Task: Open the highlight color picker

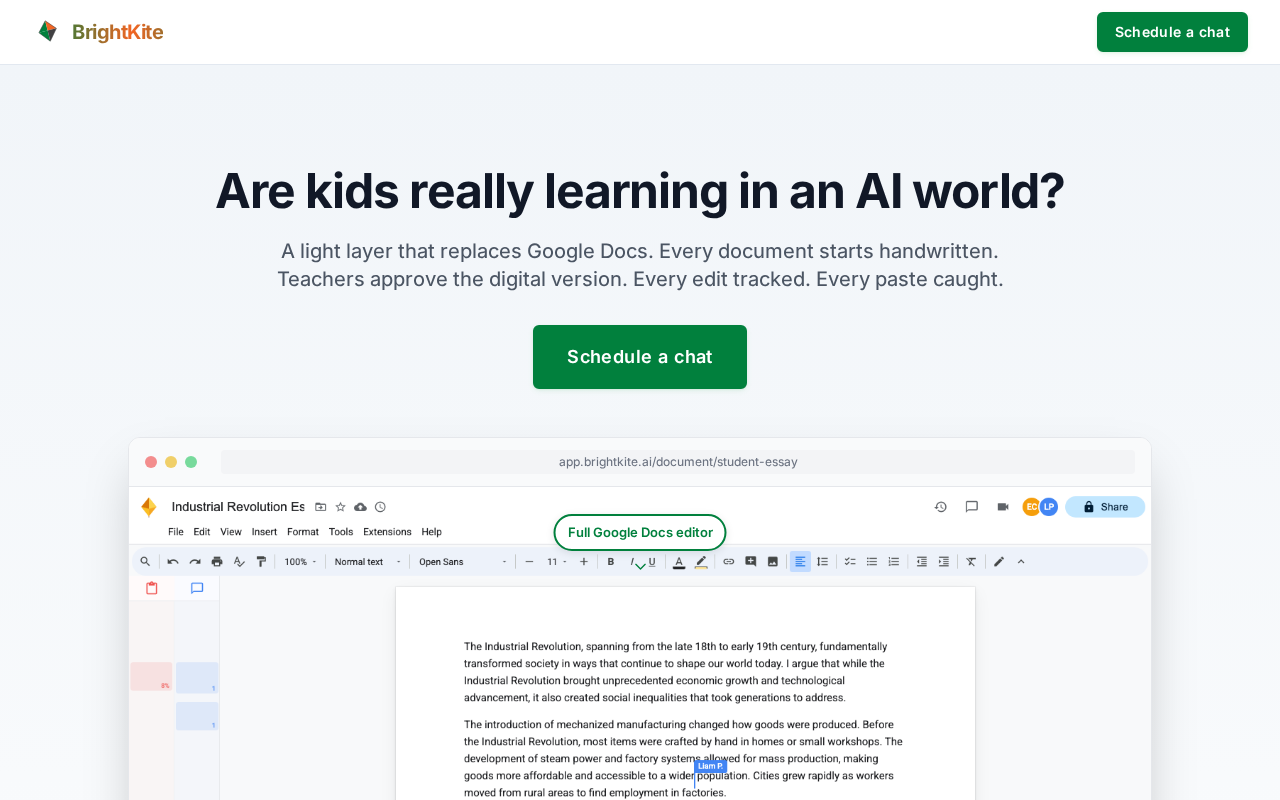Action: (x=701, y=562)
